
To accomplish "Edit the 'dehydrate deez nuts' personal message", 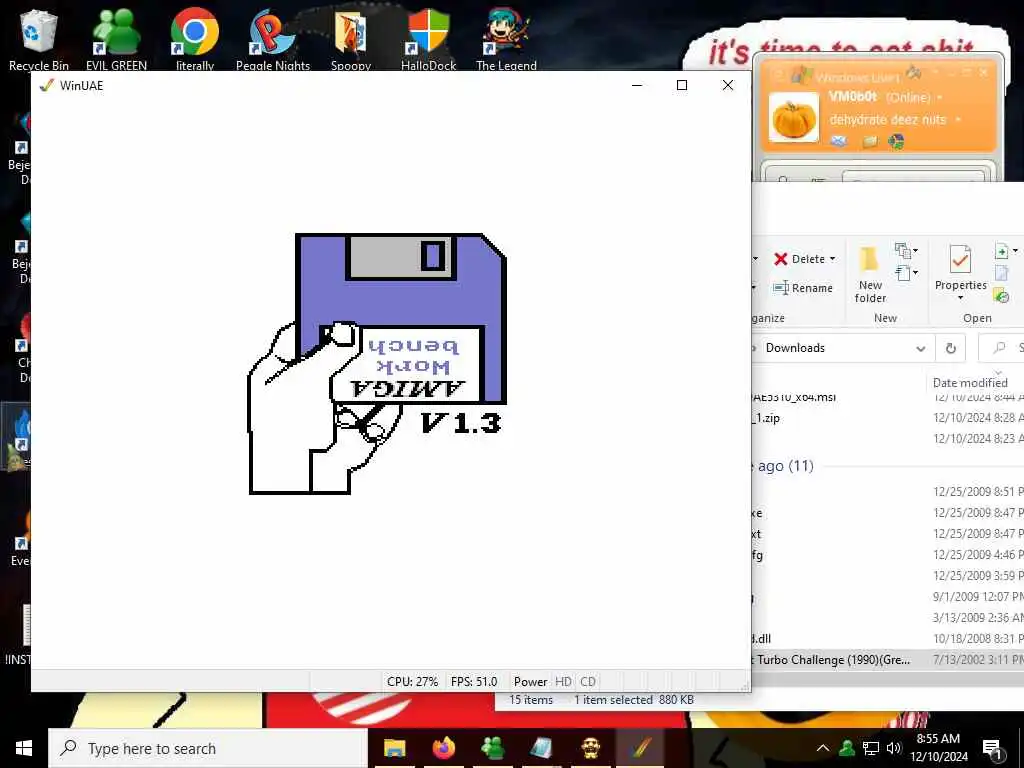I will point(888,120).
